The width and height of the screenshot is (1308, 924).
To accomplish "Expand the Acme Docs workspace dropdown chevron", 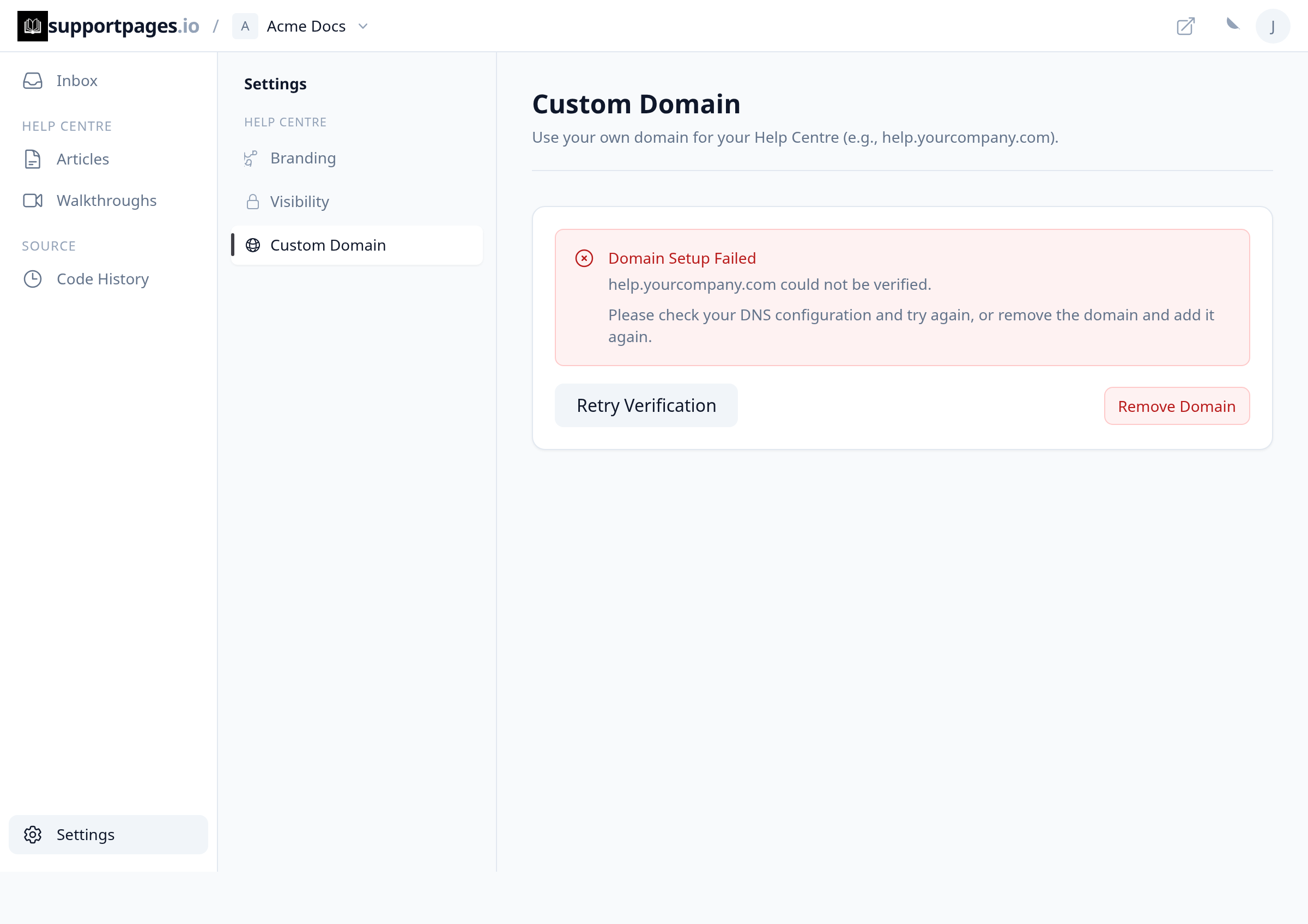I will click(363, 26).
